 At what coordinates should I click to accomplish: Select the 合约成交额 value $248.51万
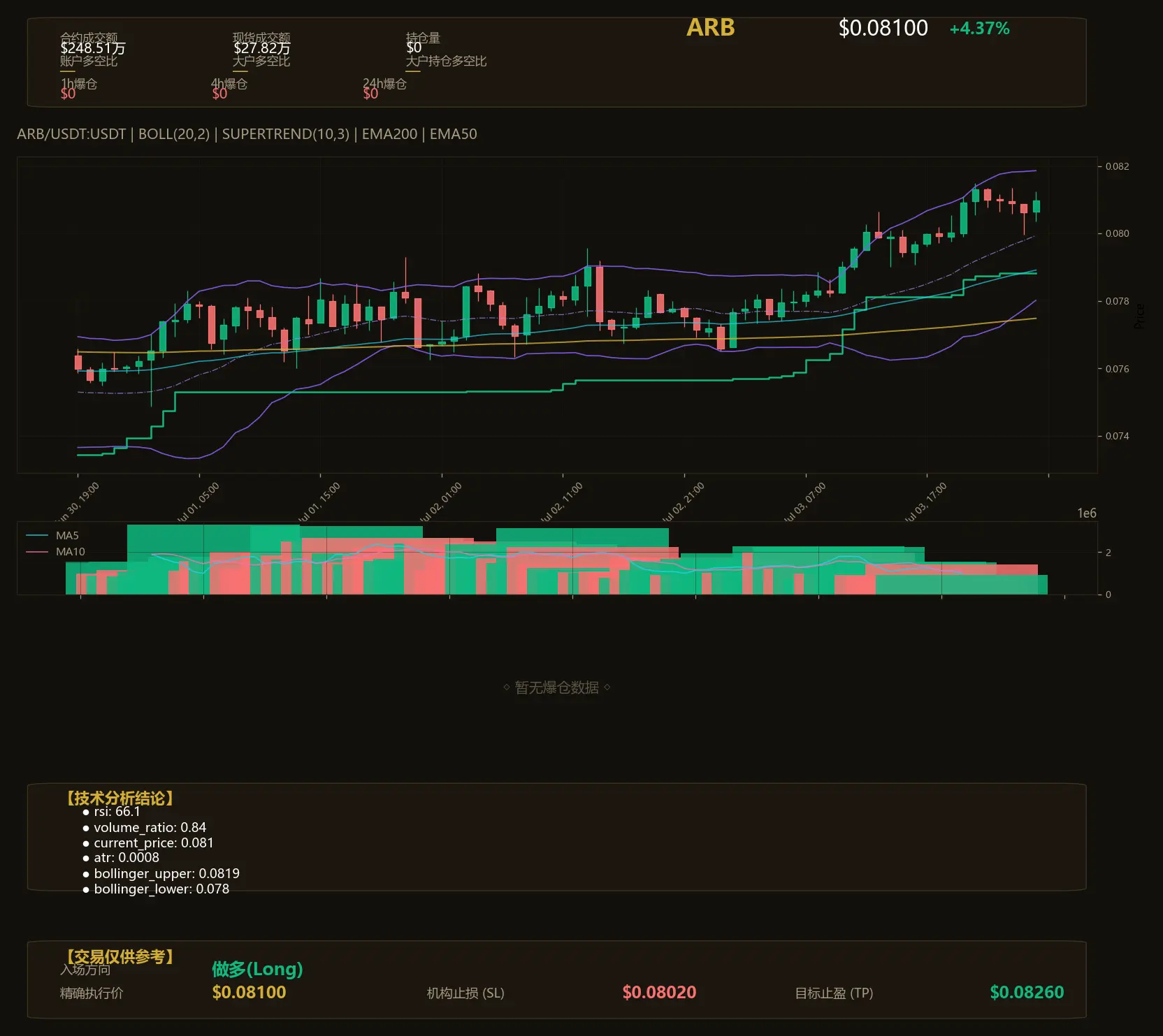93,48
